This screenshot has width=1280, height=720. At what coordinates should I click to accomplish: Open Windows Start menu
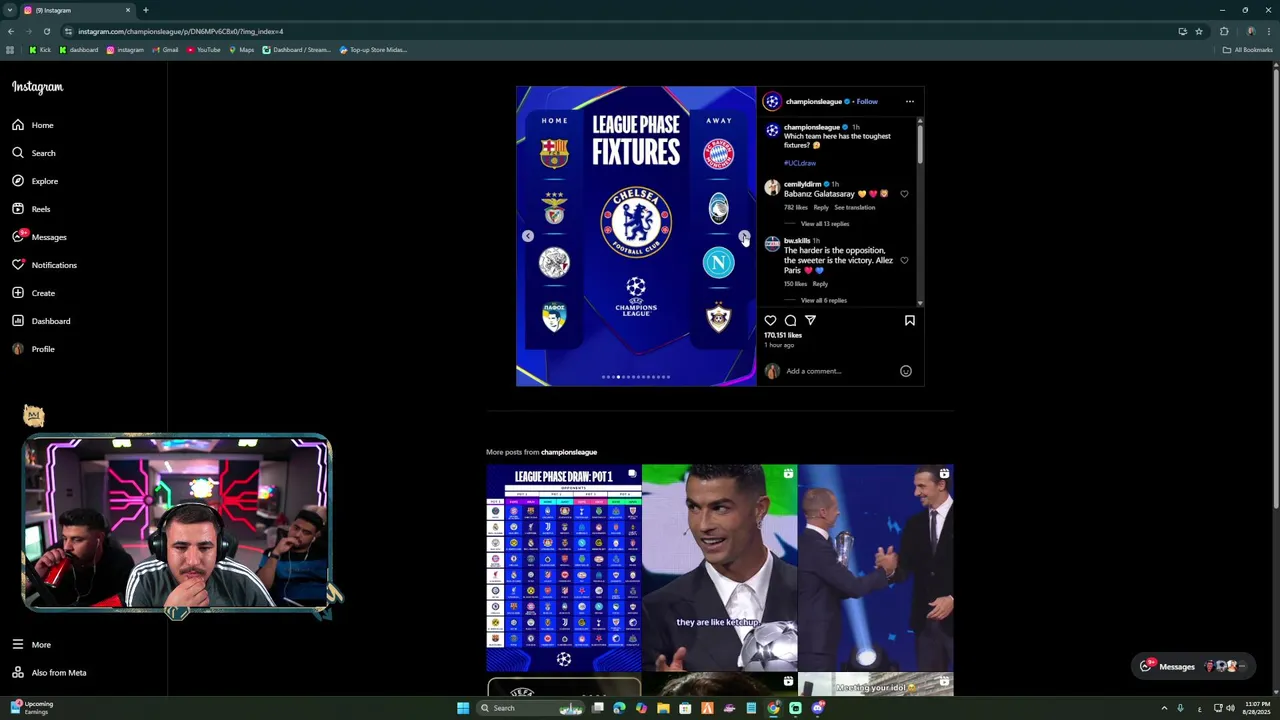pos(463,708)
